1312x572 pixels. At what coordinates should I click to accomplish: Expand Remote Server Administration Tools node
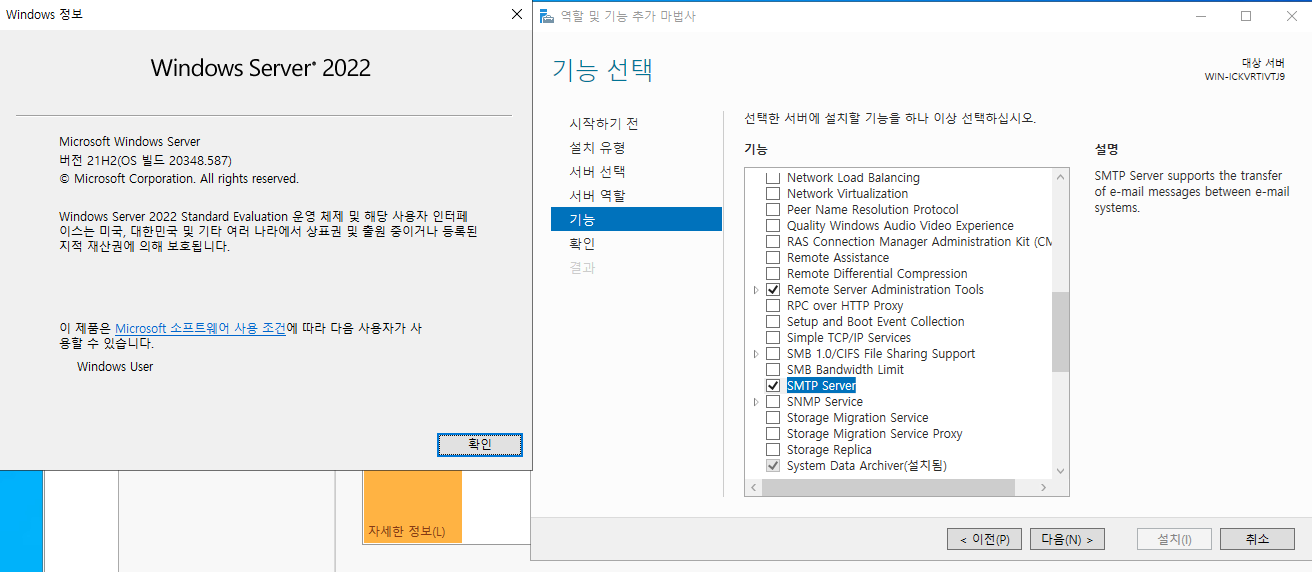(756, 290)
